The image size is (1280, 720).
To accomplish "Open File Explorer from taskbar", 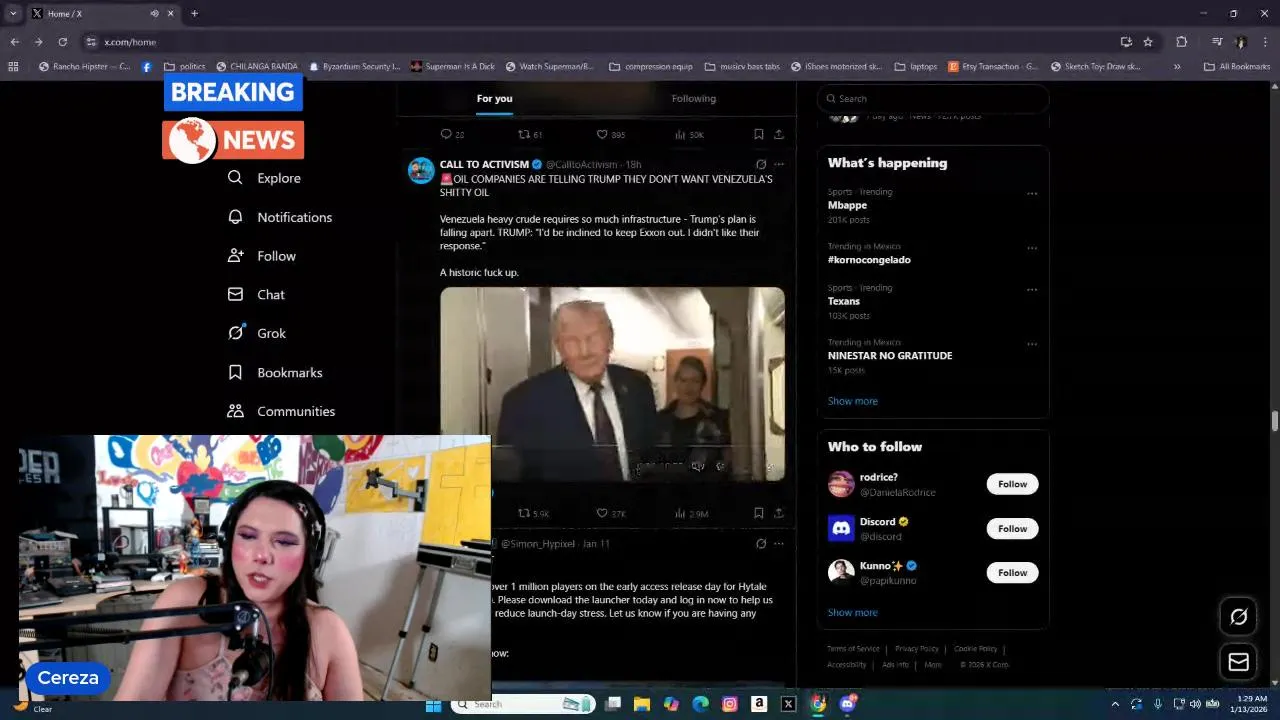I will [x=642, y=704].
